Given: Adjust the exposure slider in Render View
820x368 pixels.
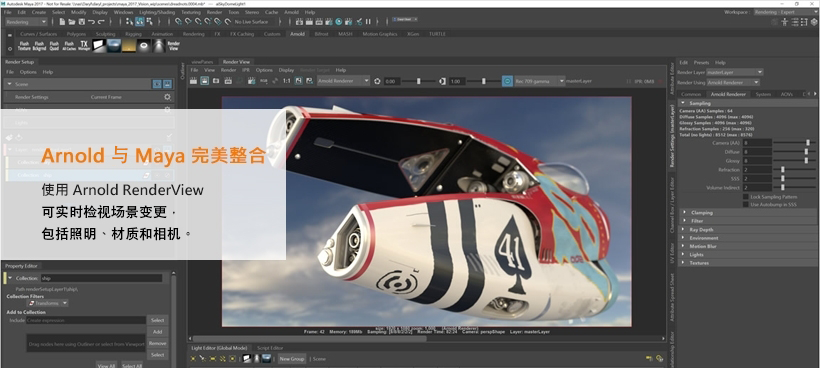Looking at the screenshot, I should 419,81.
